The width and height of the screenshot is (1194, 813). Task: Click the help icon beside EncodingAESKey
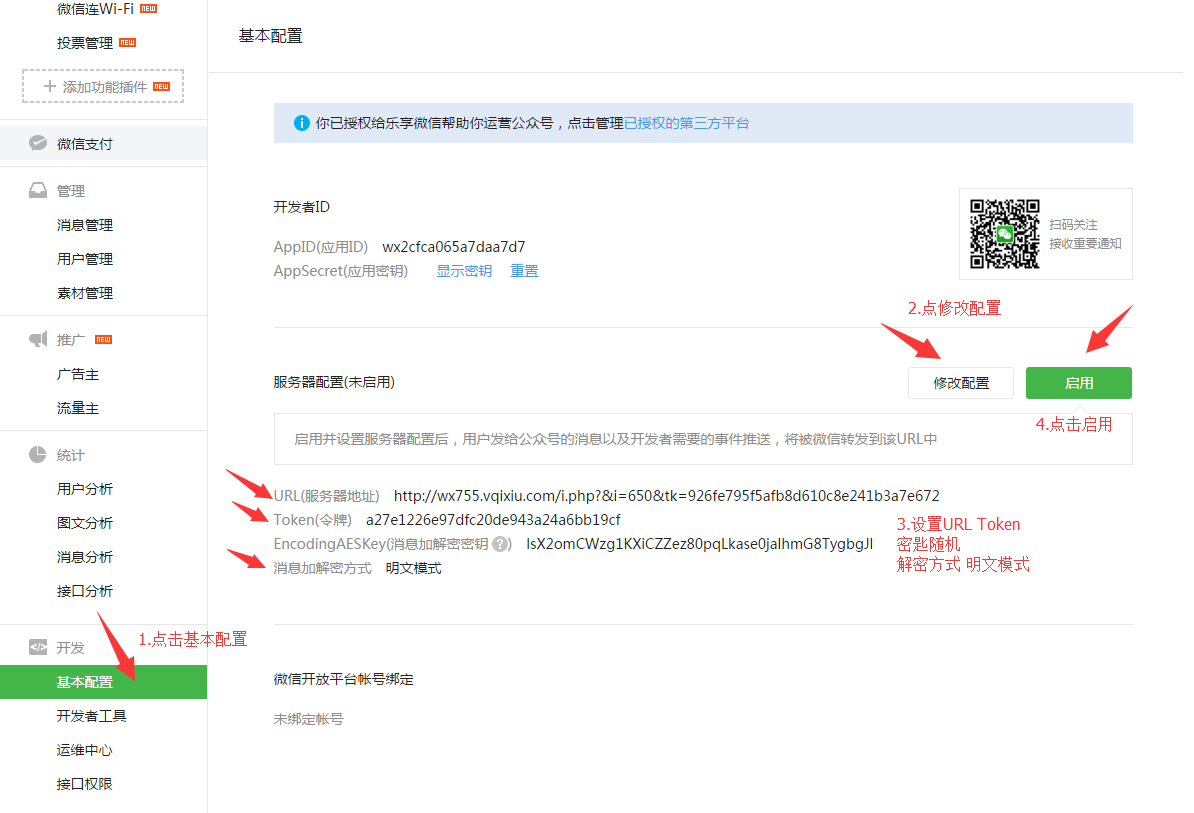click(x=501, y=544)
